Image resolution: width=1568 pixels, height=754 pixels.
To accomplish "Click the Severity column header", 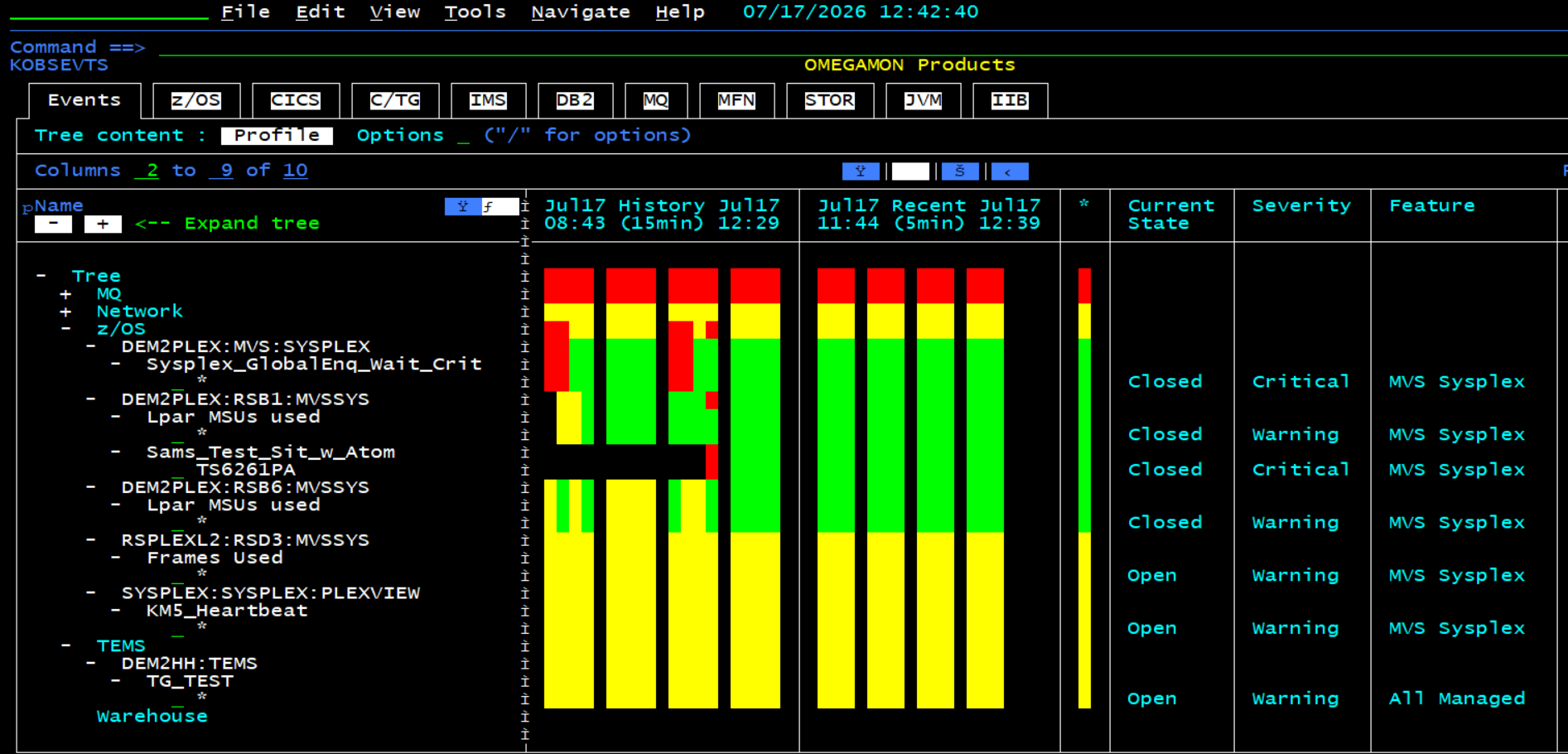I will 1301,205.
